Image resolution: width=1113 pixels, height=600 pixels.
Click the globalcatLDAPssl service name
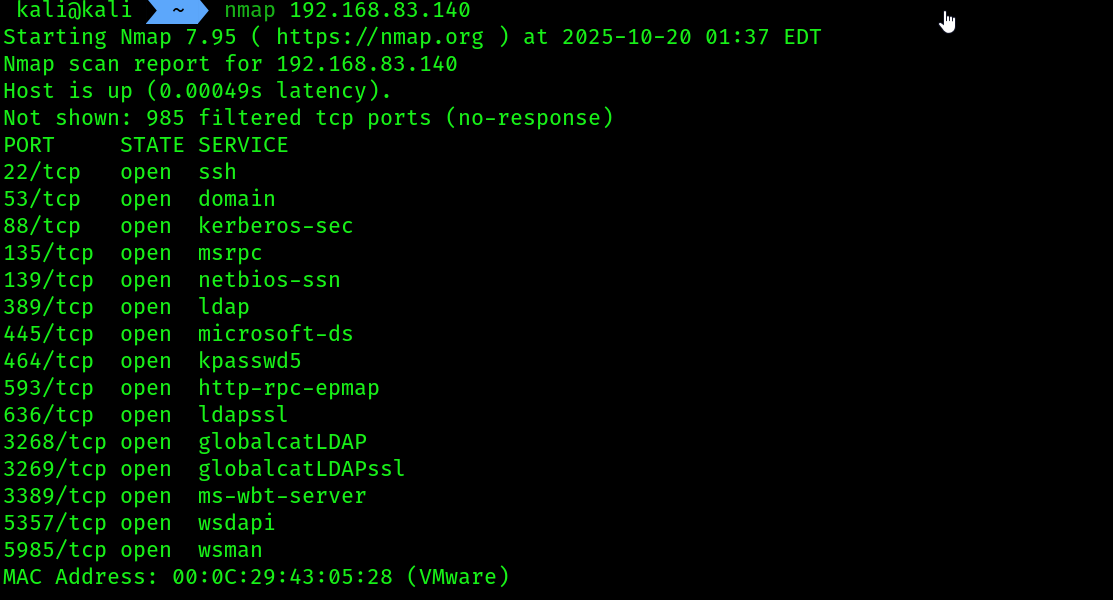[302, 469]
